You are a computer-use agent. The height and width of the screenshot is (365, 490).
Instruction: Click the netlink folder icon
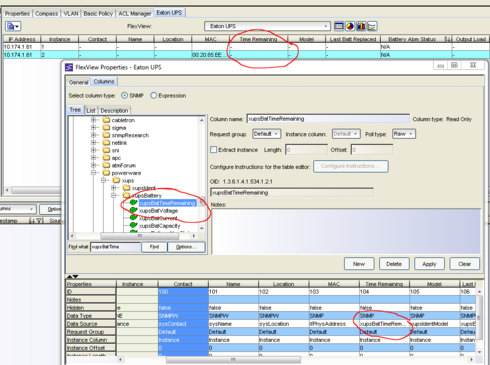(106, 143)
